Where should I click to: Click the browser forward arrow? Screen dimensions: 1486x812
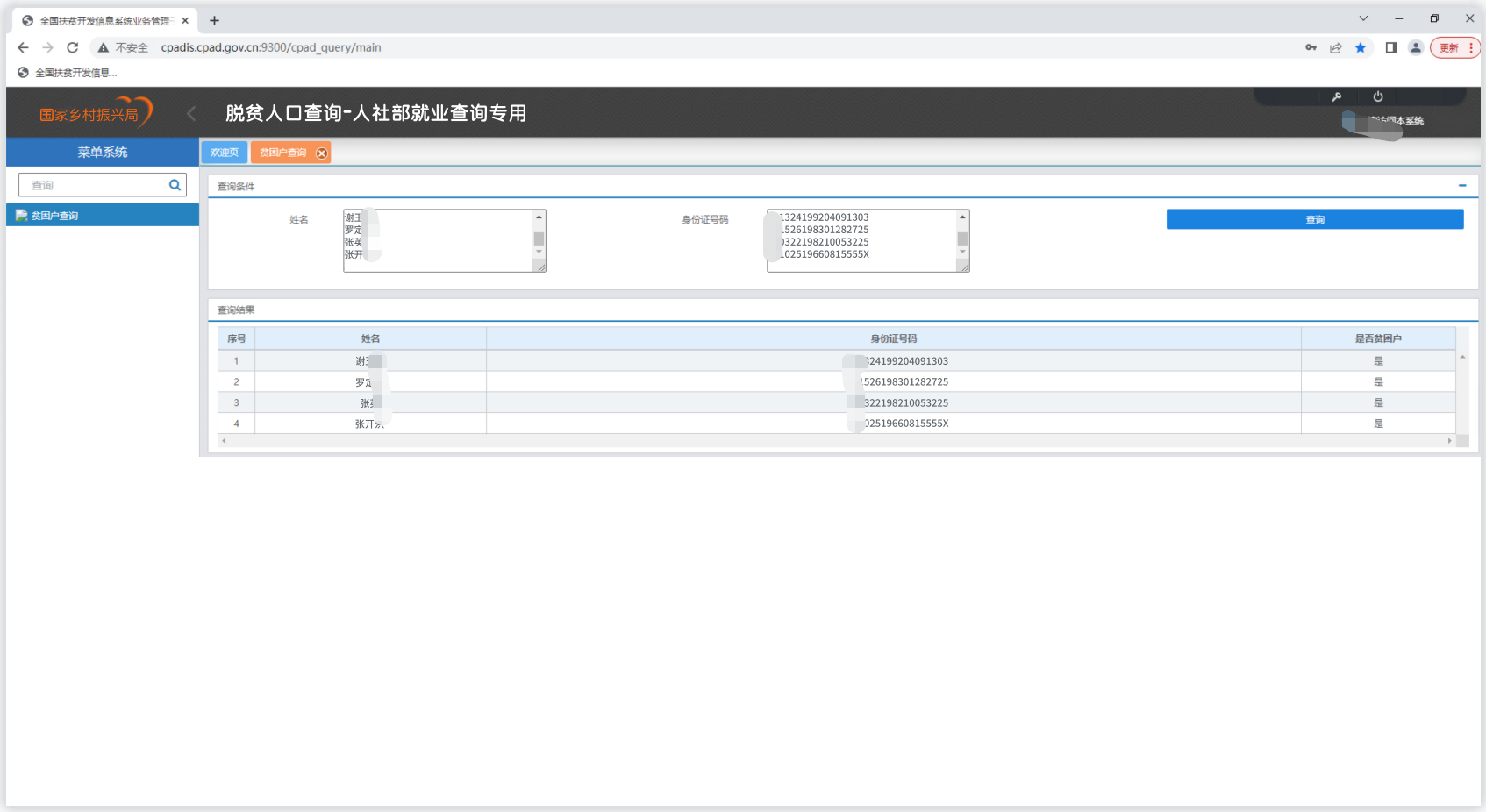tap(47, 47)
